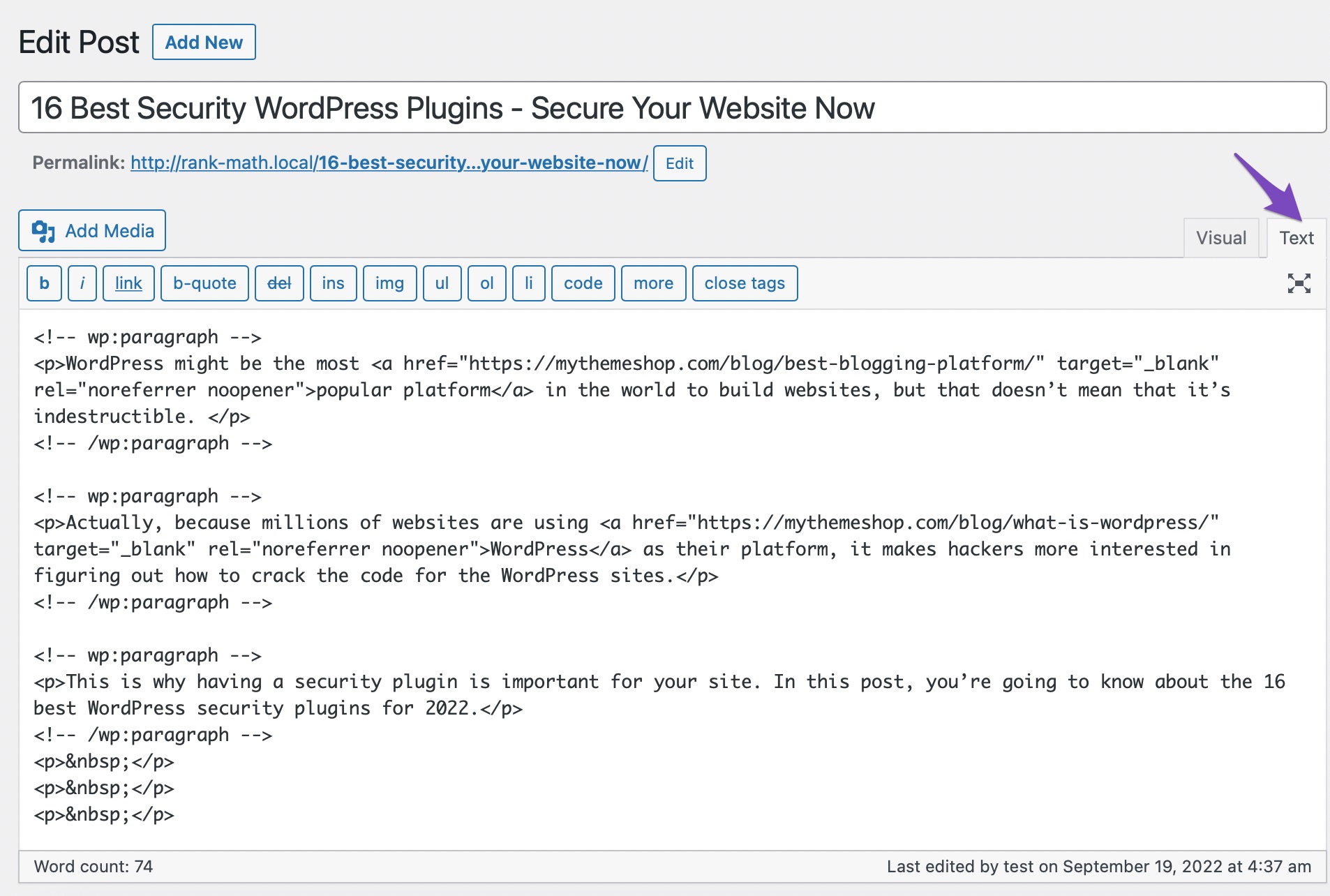Insert a code tag using the code button

[x=583, y=283]
